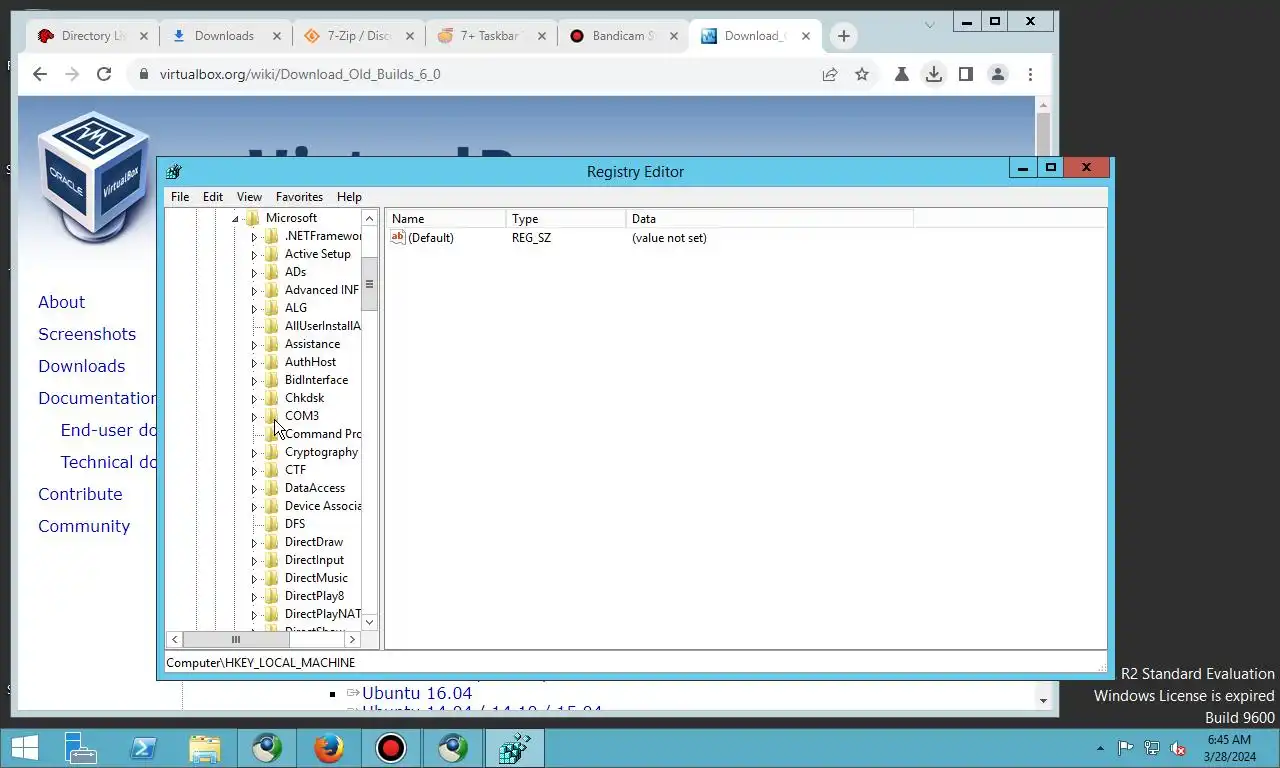Open the Favorites menu
This screenshot has height=768, width=1280.
(x=299, y=197)
